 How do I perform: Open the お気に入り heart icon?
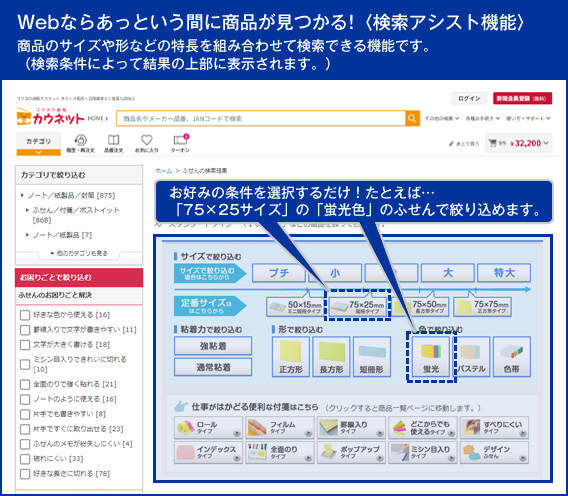[x=146, y=143]
